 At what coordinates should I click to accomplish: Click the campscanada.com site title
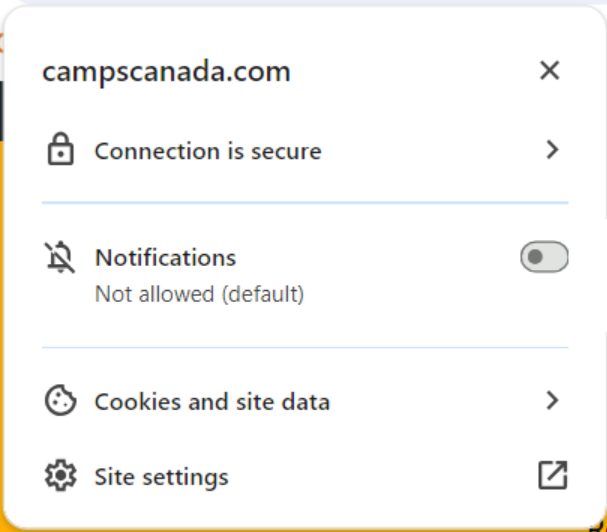coord(166,71)
